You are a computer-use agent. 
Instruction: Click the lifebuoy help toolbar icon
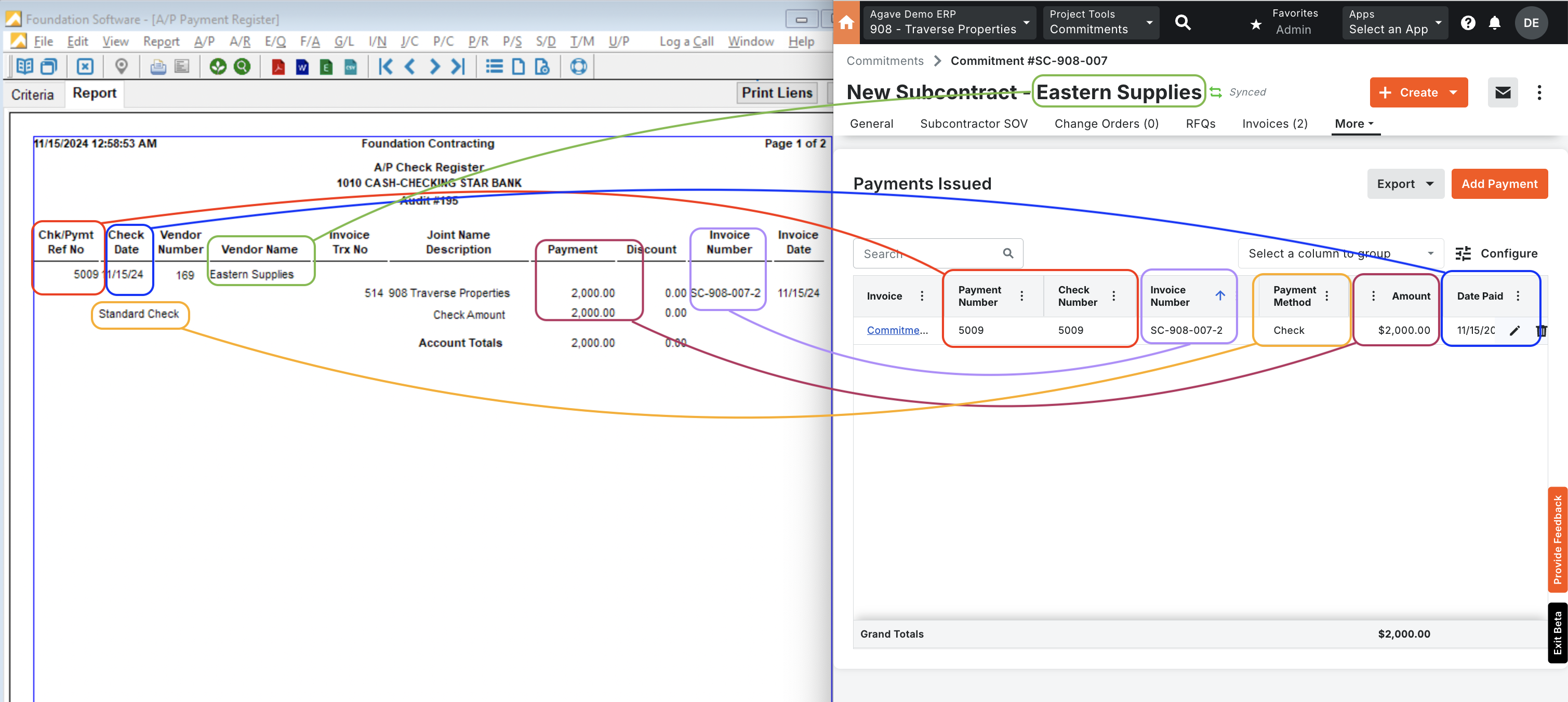[578, 66]
